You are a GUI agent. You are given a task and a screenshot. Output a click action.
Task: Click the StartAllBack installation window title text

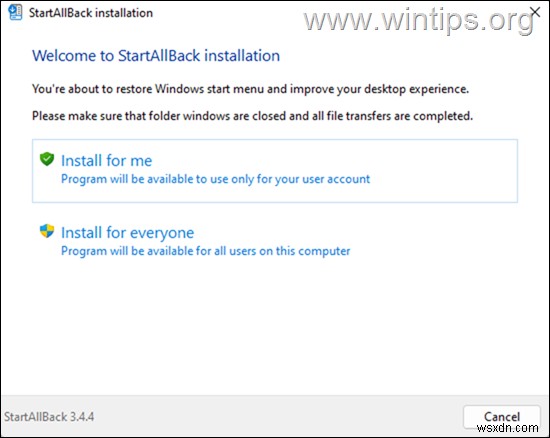91,13
